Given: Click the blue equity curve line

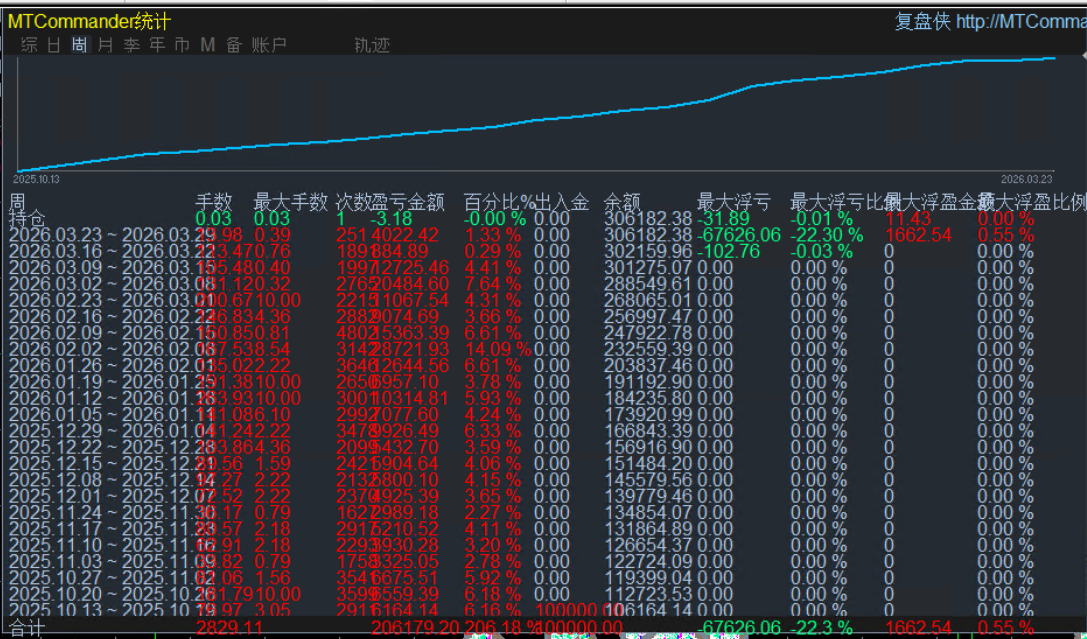Looking at the screenshot, I should click(535, 120).
